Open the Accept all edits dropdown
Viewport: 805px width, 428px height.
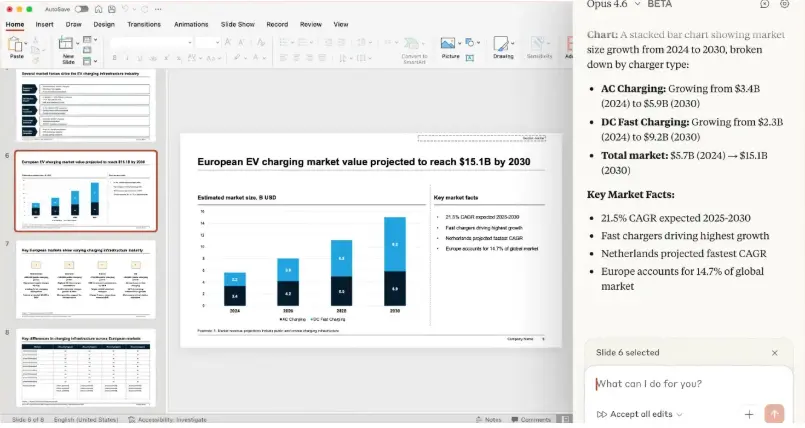tap(640, 414)
